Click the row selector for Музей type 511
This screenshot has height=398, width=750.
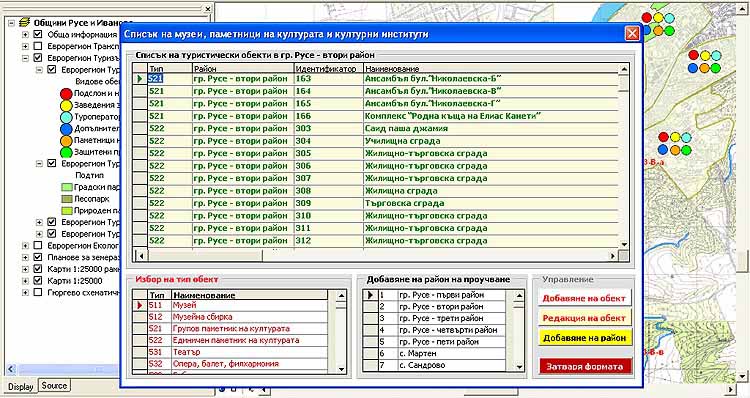click(140, 305)
